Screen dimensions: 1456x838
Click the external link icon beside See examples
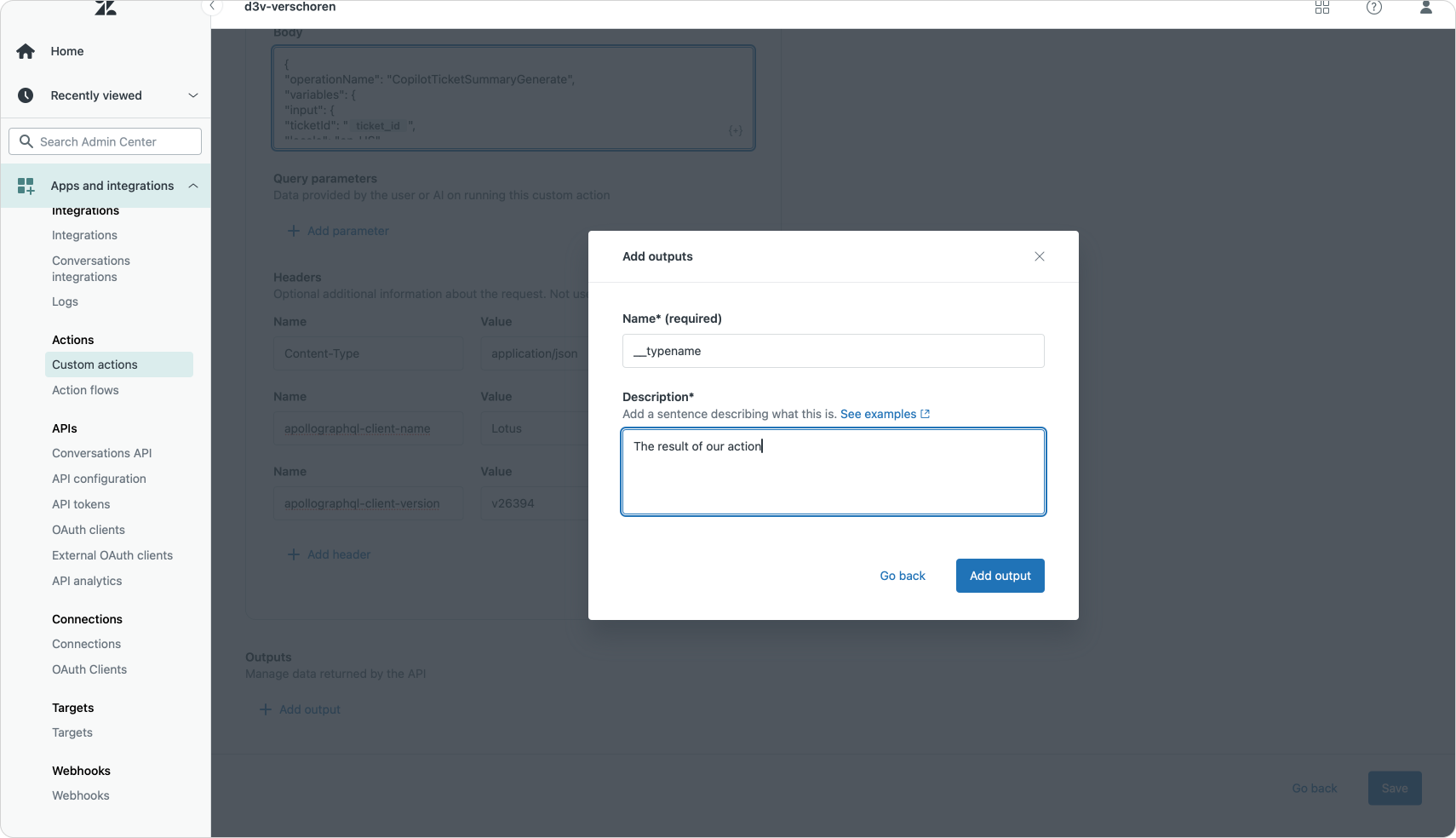tap(926, 414)
